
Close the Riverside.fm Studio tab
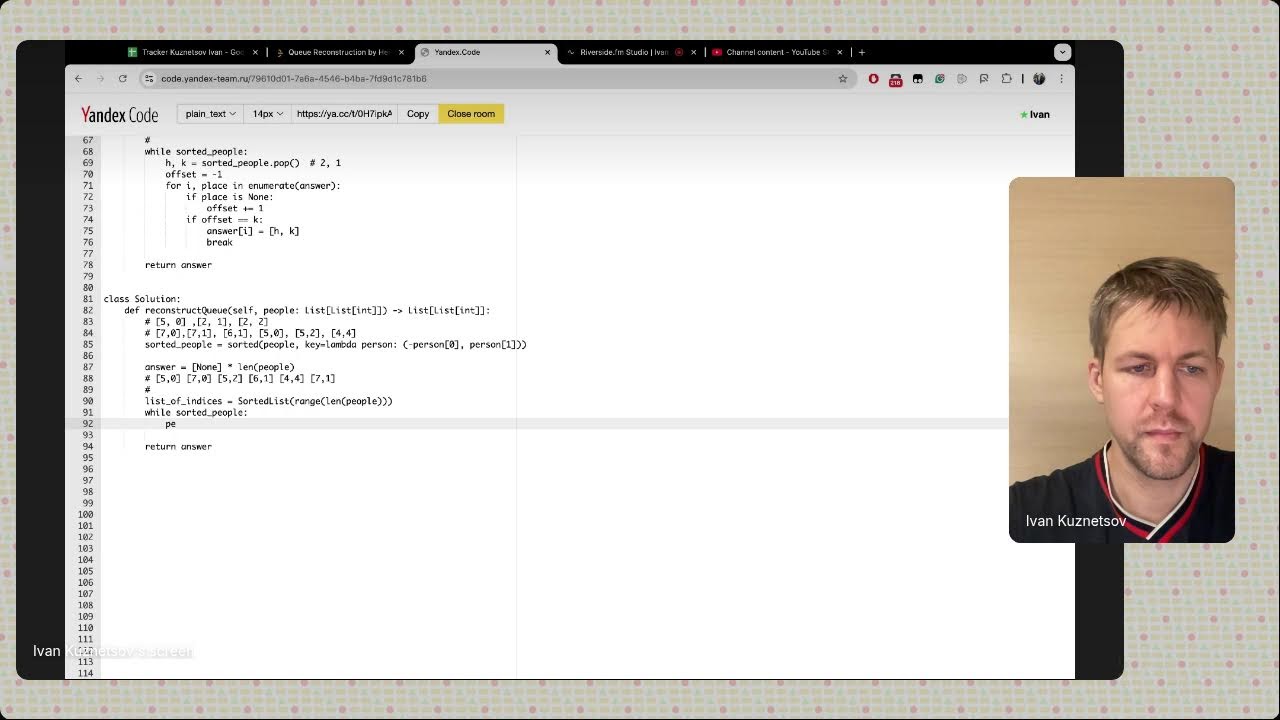point(693,52)
